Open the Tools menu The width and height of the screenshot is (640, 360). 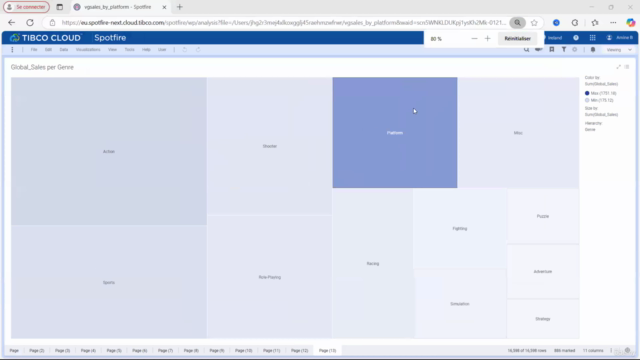pos(129,49)
